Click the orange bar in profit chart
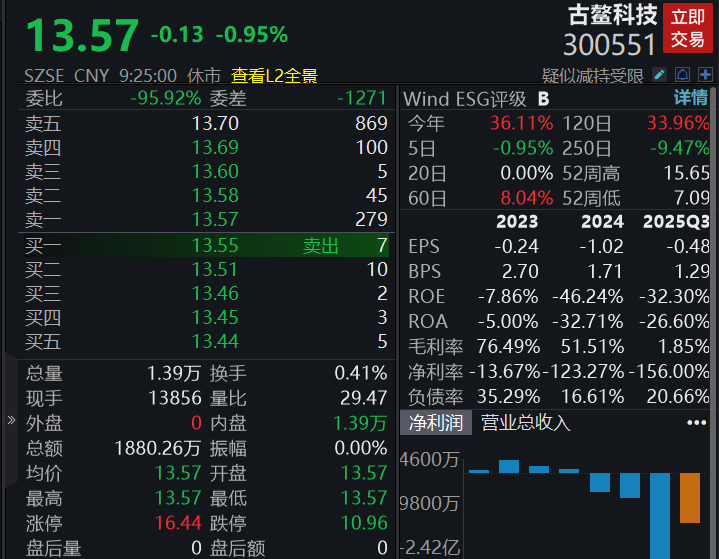Screen dimensions: 719x559 690,498
